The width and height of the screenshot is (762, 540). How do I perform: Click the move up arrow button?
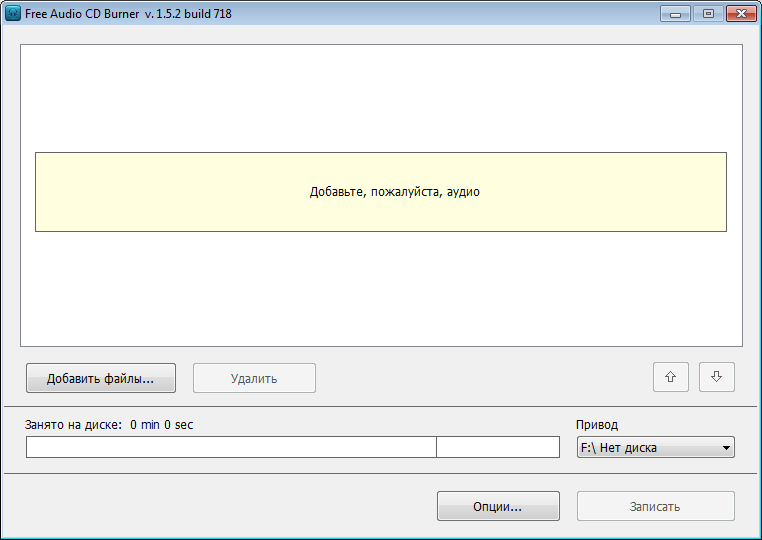pos(671,377)
